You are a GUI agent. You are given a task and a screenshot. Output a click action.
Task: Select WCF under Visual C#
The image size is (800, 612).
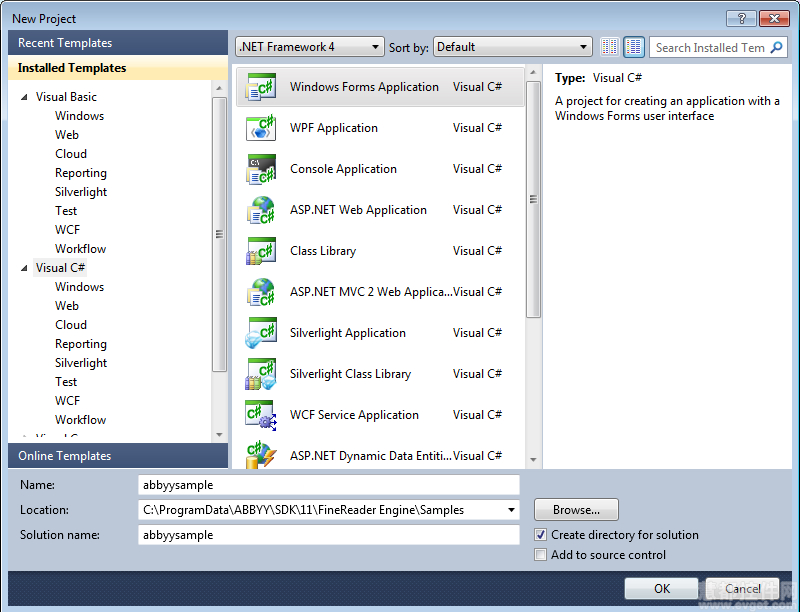pyautogui.click(x=67, y=401)
